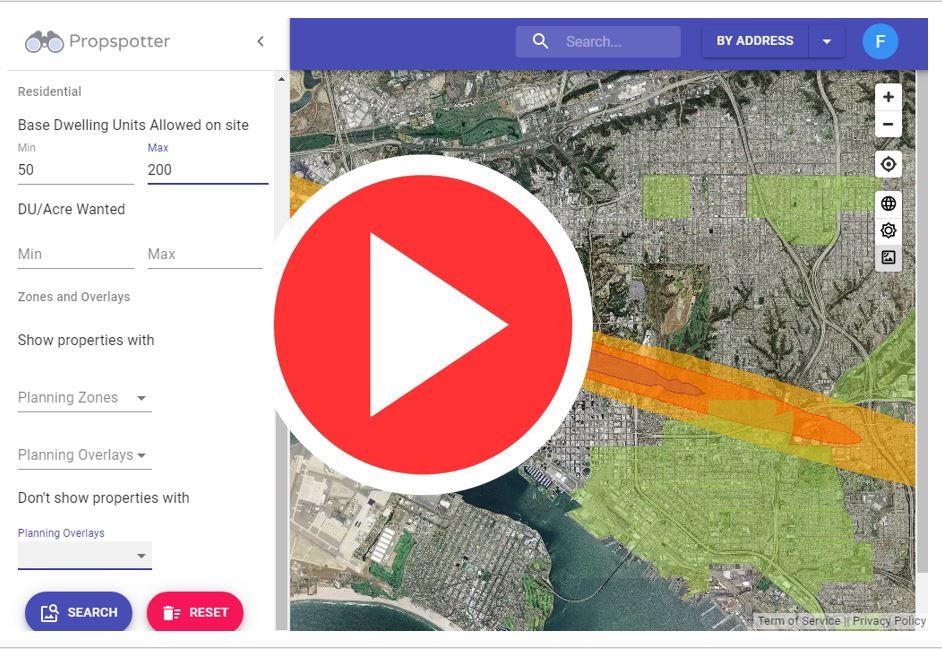This screenshot has height=649, width=942.
Task: Expand the Planning Overlays show dropdown
Action: (85, 455)
